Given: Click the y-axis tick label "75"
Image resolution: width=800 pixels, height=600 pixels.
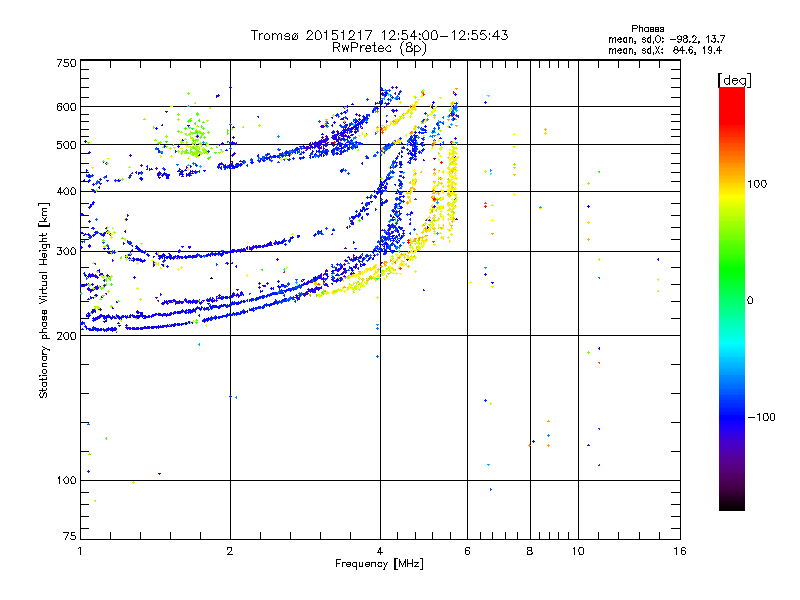Looking at the screenshot, I should pos(70,536).
